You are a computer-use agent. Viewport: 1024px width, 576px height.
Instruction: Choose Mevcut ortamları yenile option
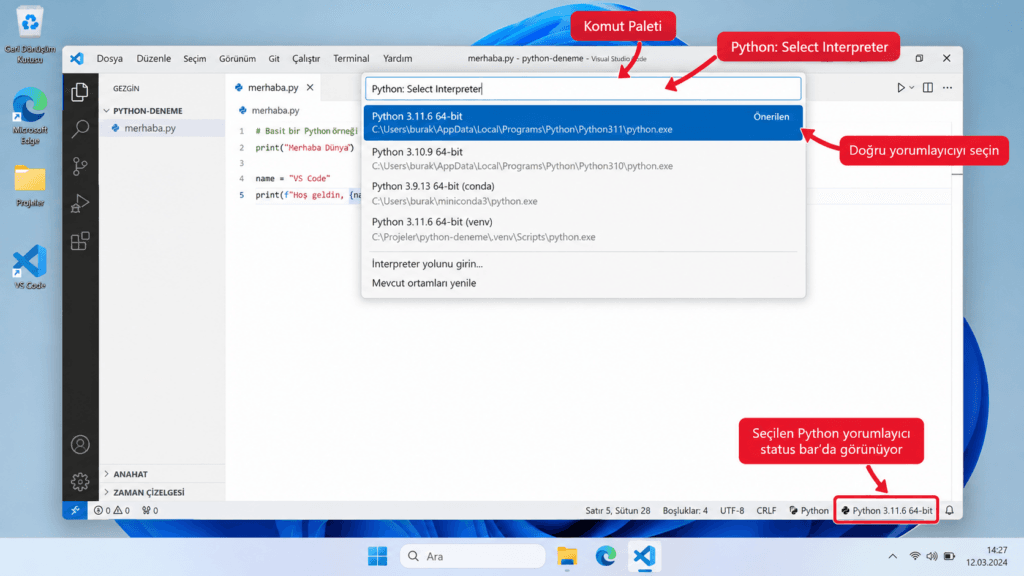coord(583,283)
